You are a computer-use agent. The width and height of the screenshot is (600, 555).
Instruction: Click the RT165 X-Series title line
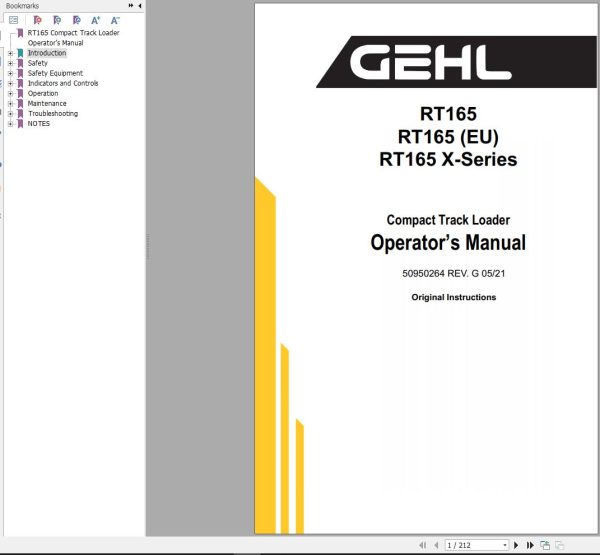[x=448, y=159]
